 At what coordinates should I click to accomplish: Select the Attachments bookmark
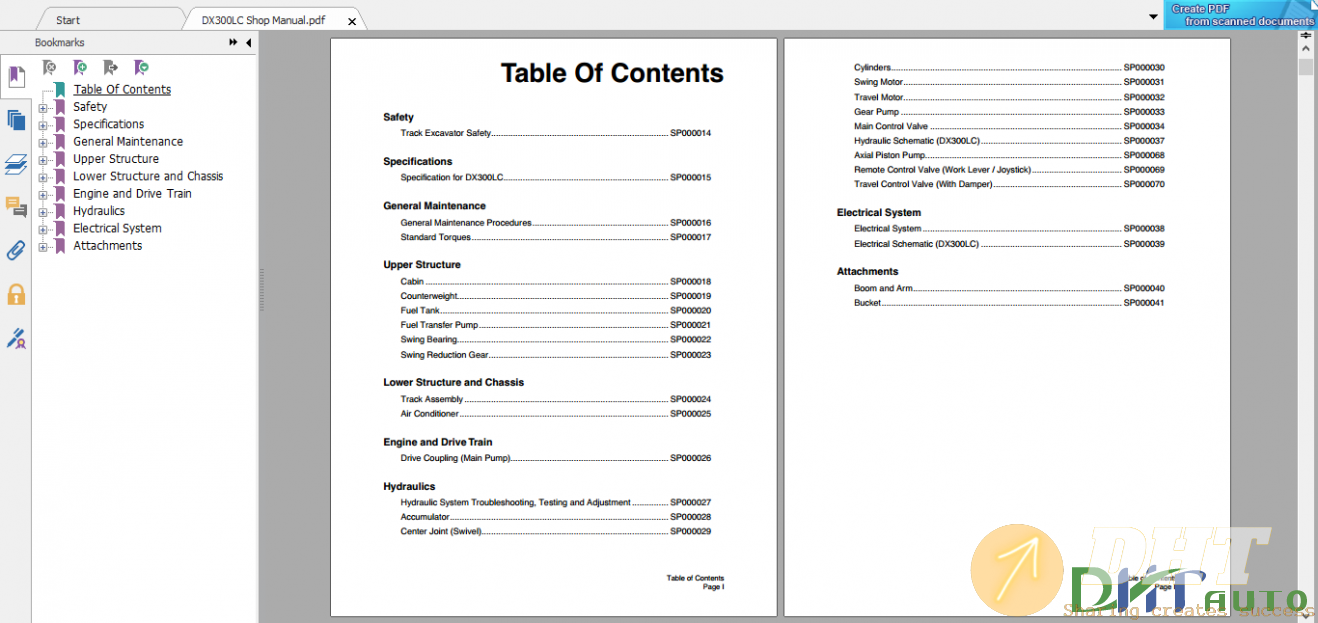coord(108,246)
